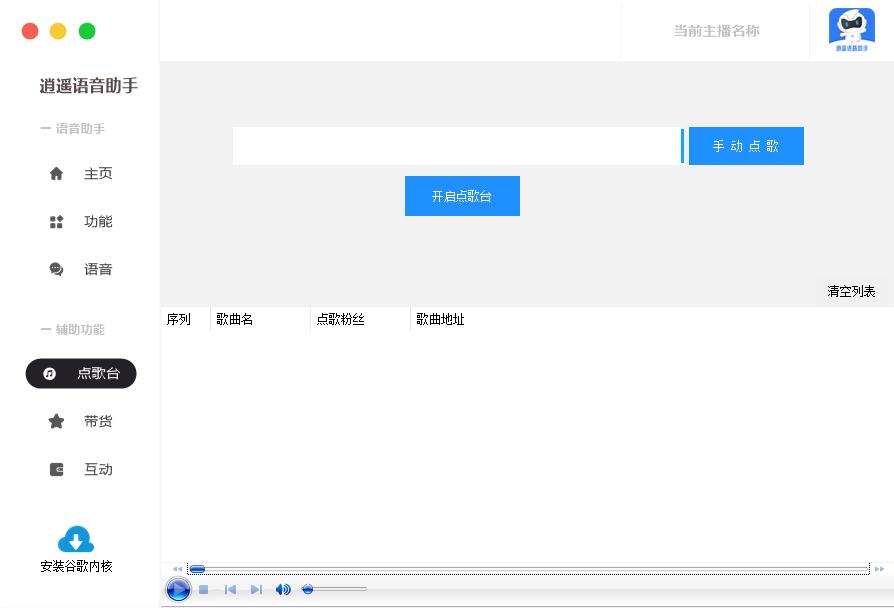This screenshot has height=608, width=894.
Task: Select 点歌台 in the sidebar
Action: point(81,374)
